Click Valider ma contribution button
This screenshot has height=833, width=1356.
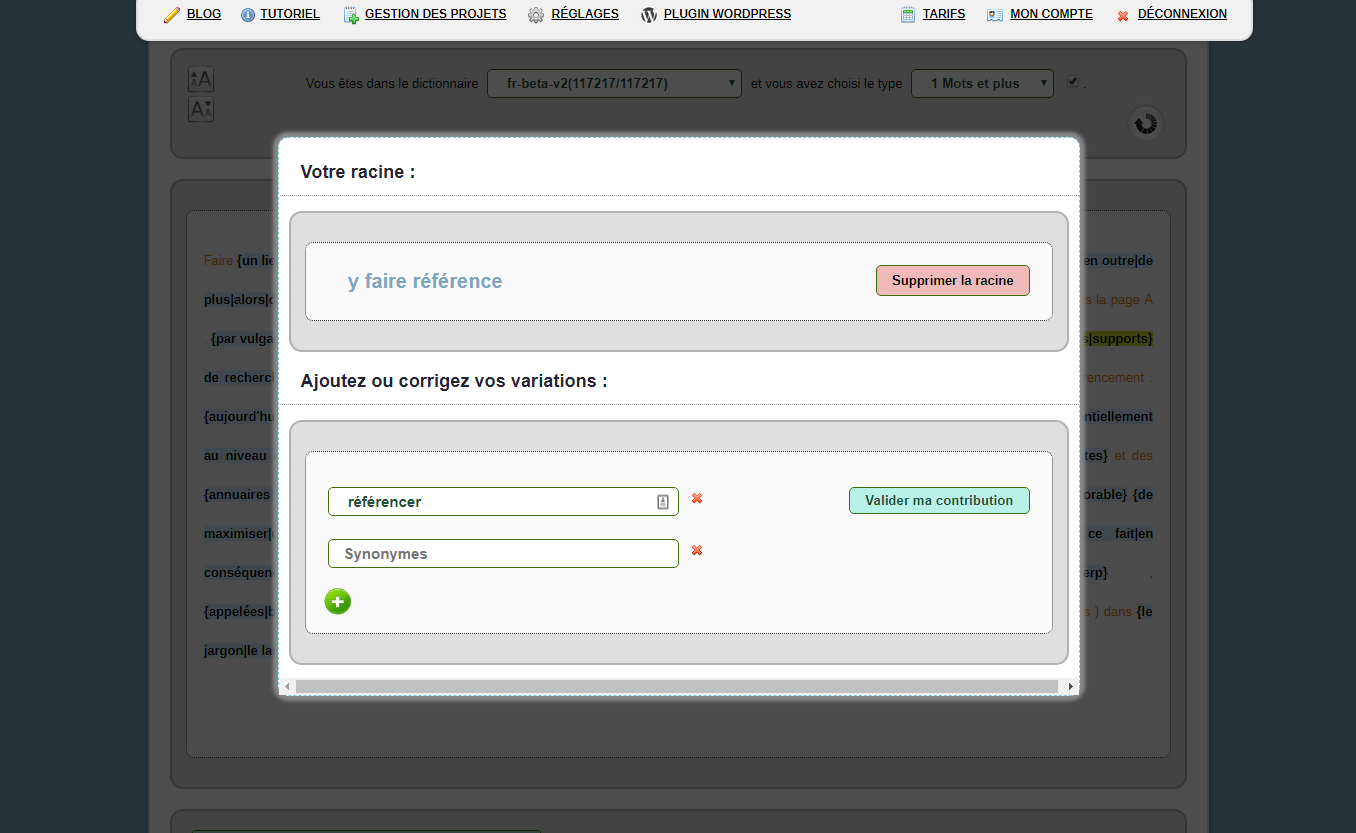tap(939, 501)
